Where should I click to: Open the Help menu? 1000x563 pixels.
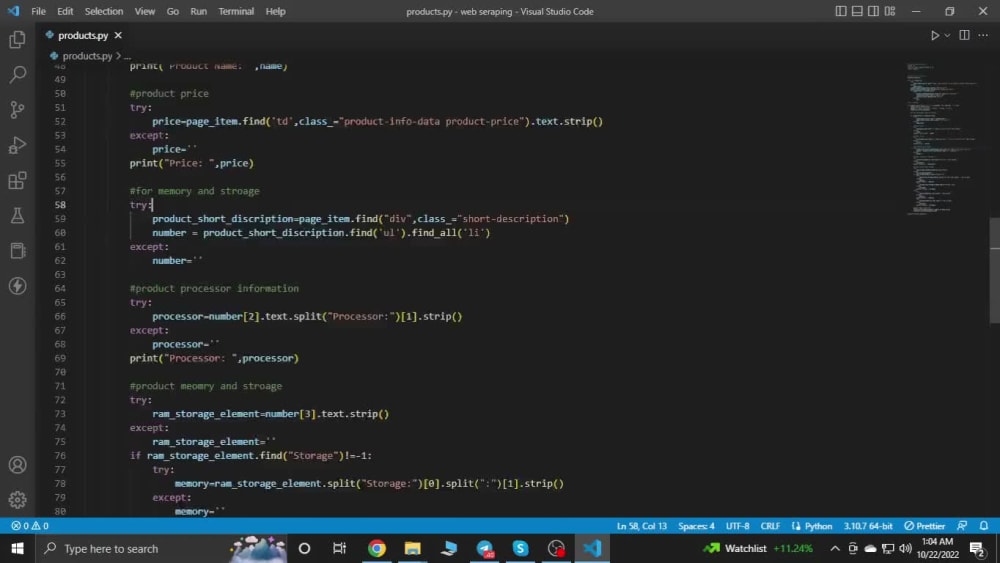pyautogui.click(x=276, y=11)
